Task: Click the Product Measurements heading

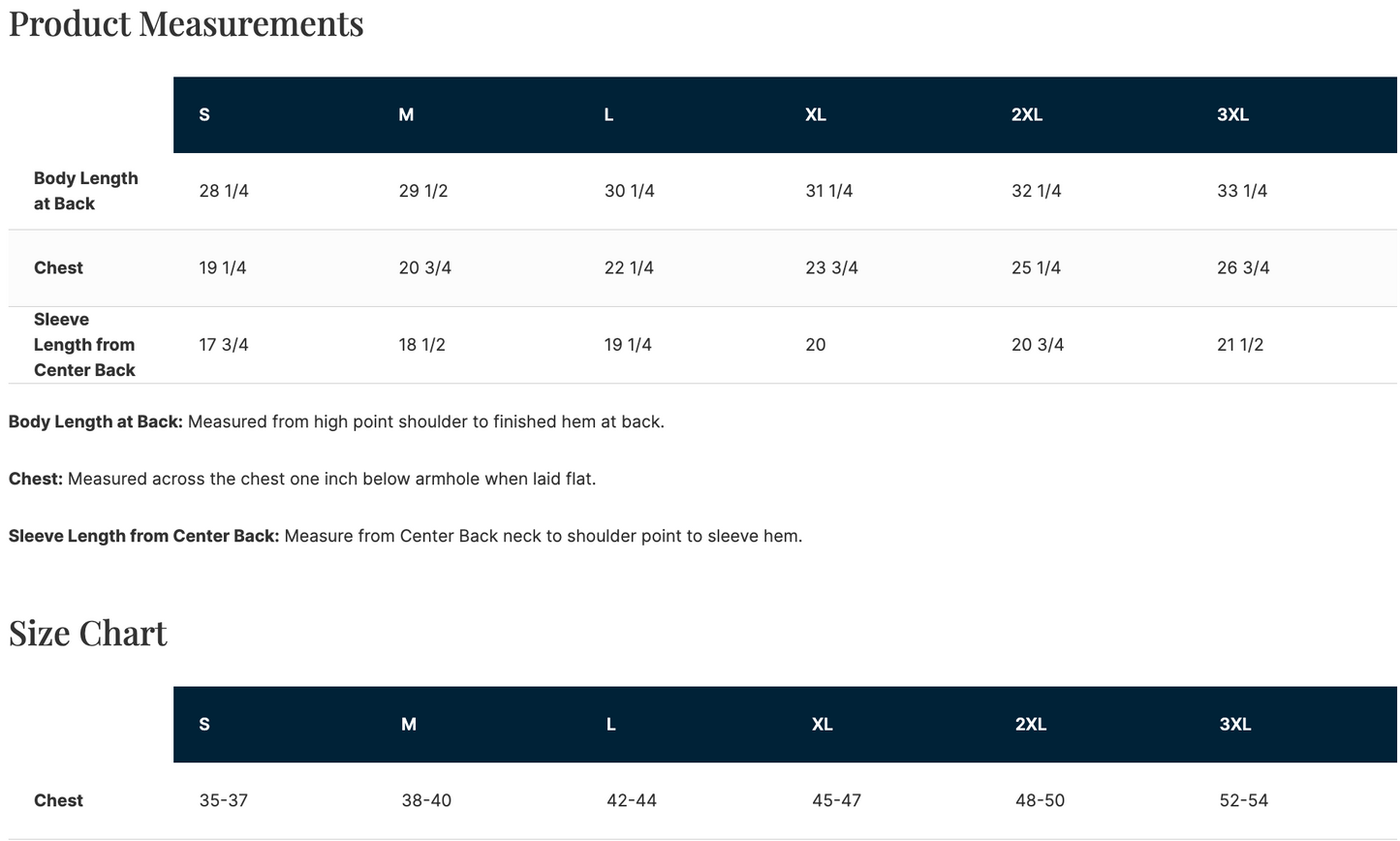Action: point(186,23)
